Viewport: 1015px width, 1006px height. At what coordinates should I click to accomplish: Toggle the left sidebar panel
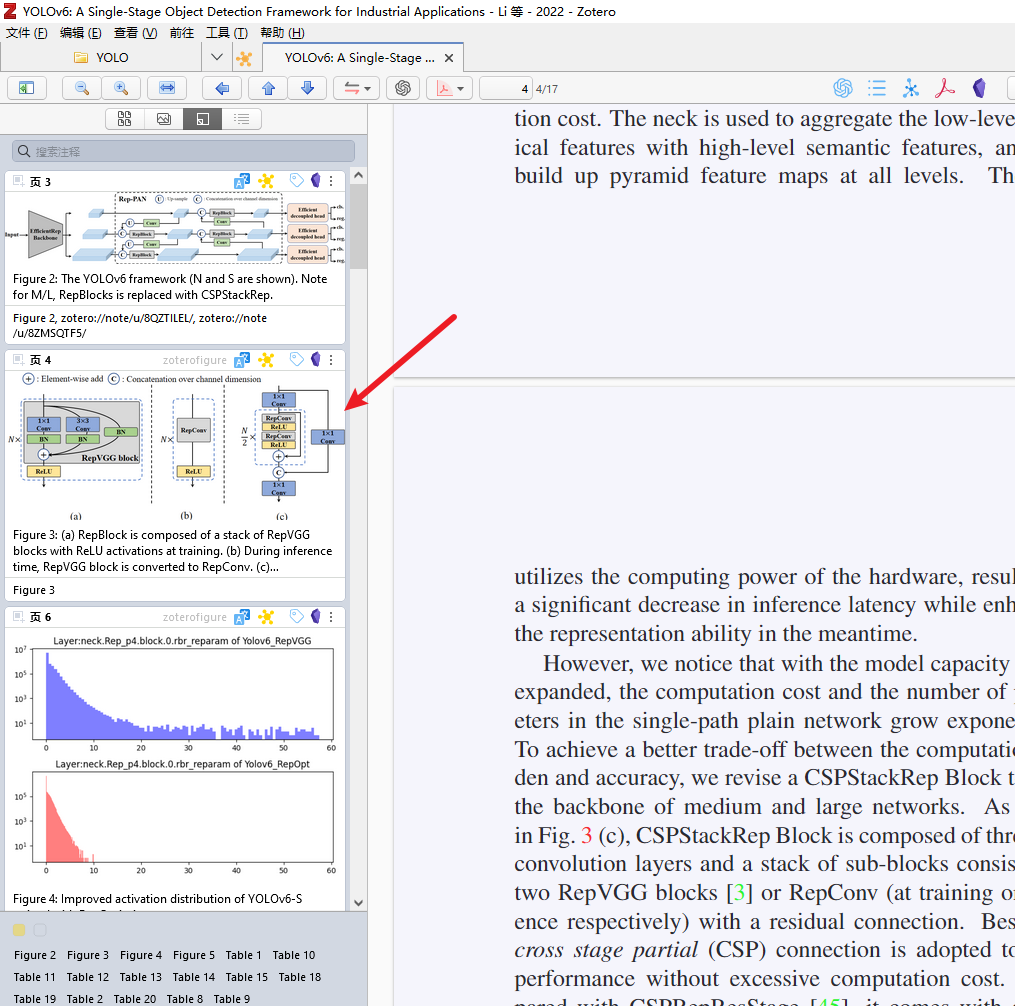pos(26,88)
